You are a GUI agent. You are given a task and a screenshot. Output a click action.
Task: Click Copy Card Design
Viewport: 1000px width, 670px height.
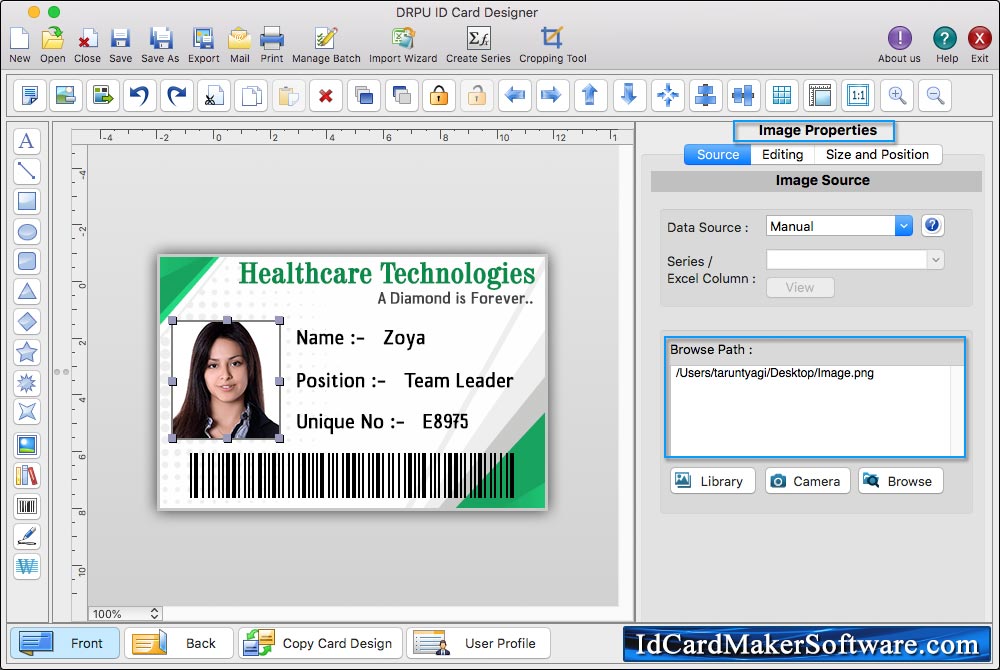click(321, 643)
